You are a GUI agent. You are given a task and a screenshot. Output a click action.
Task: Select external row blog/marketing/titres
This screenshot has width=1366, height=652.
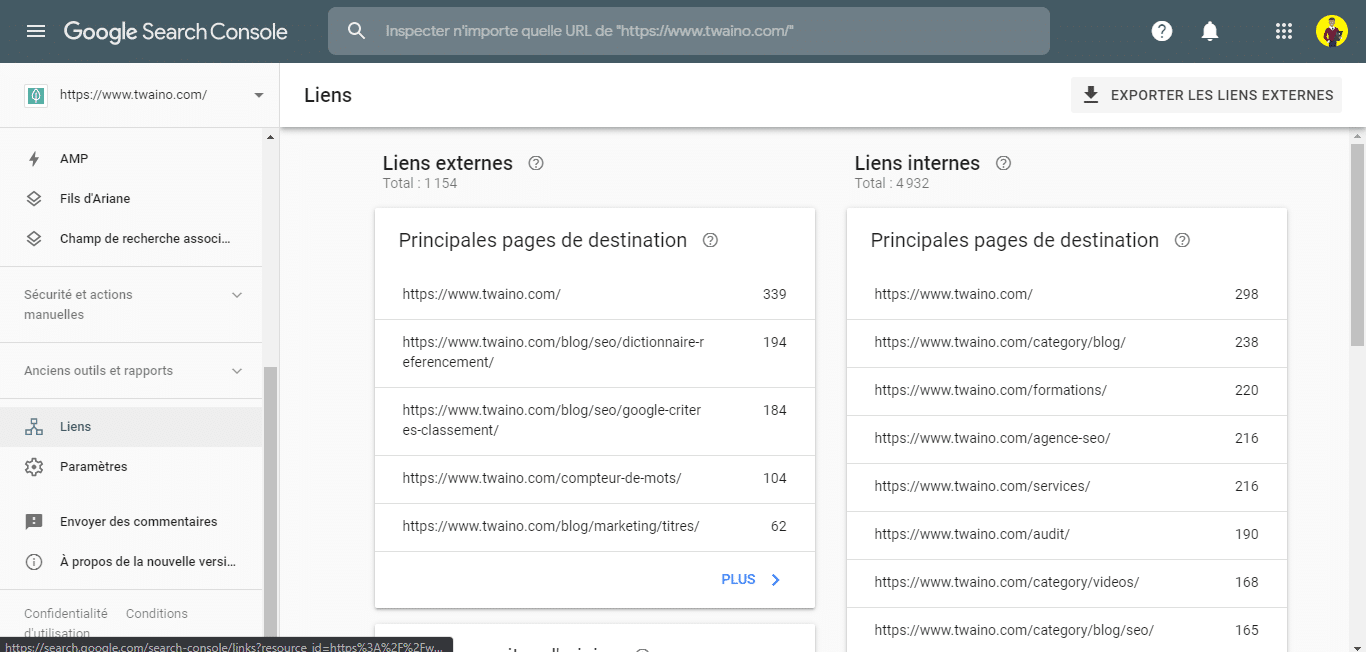[595, 527]
